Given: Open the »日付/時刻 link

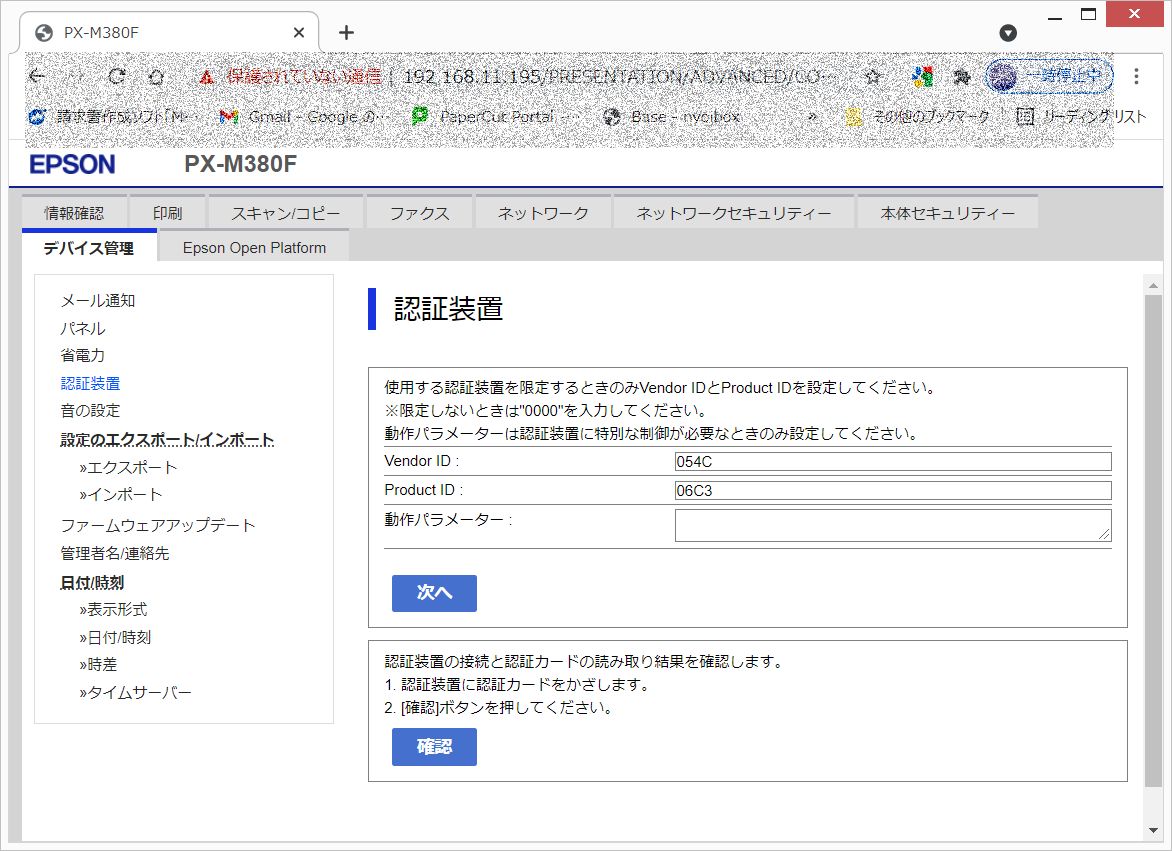Looking at the screenshot, I should click(x=115, y=637).
